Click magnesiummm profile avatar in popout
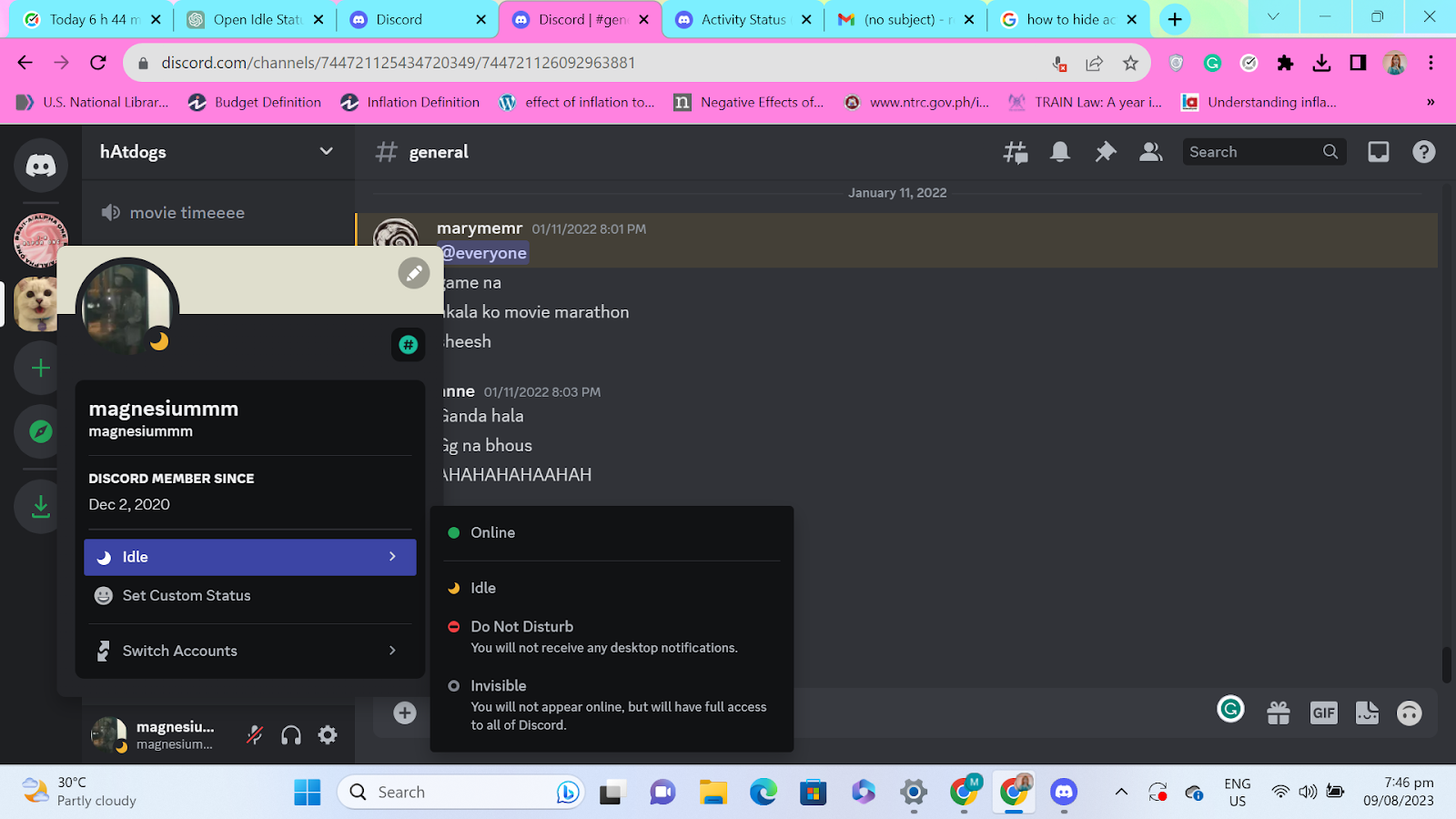 click(126, 308)
